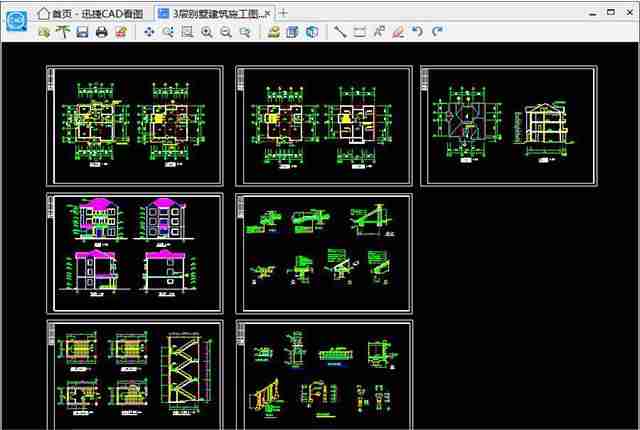The width and height of the screenshot is (640, 430).
Task: Click the roof plan and section sheet
Action: [x=509, y=126]
